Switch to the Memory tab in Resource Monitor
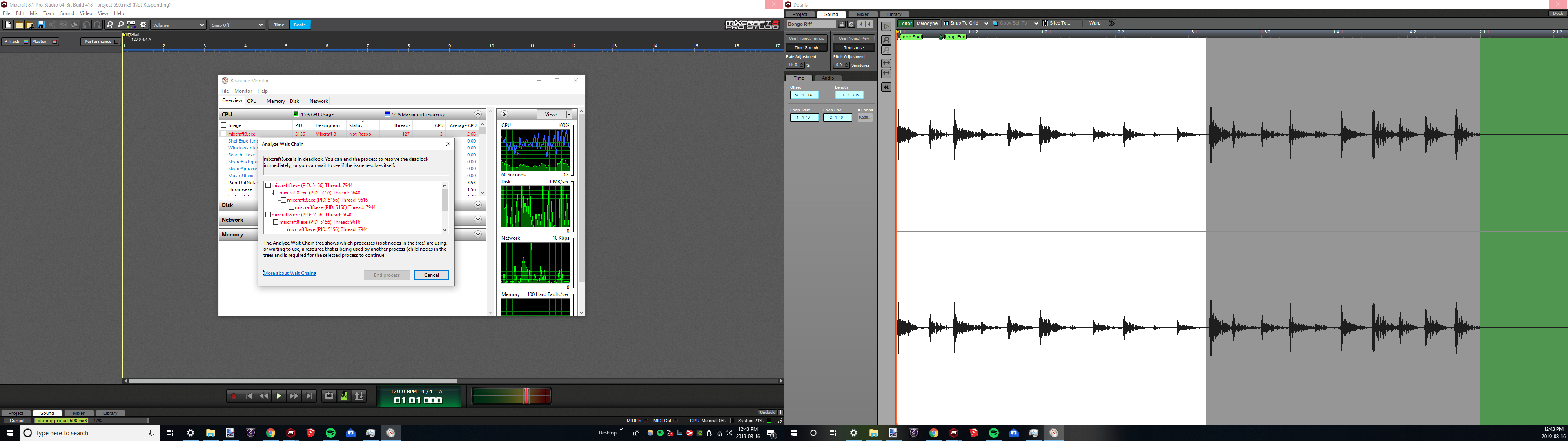 [275, 101]
